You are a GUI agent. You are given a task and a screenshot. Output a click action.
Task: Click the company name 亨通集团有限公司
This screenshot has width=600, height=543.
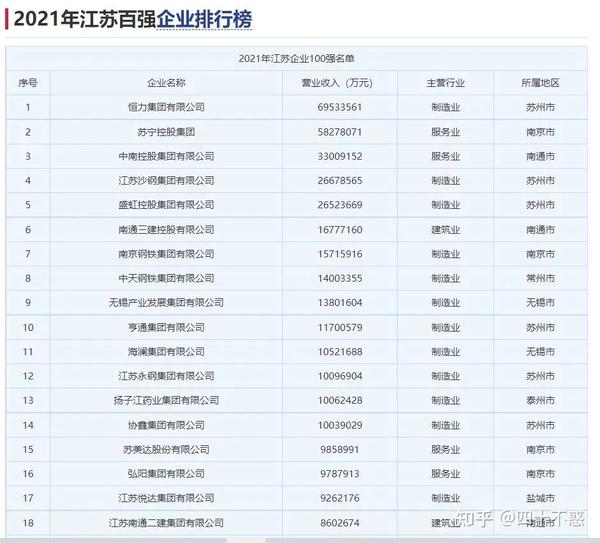(x=166, y=328)
